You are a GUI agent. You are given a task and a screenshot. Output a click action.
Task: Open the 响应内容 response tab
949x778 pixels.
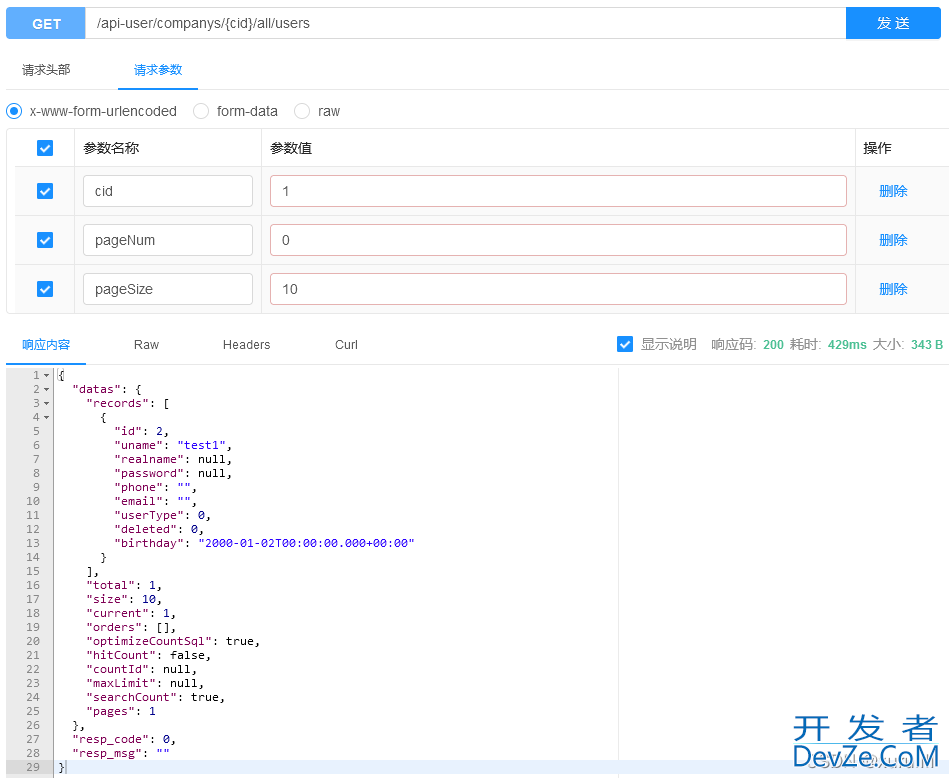click(46, 344)
